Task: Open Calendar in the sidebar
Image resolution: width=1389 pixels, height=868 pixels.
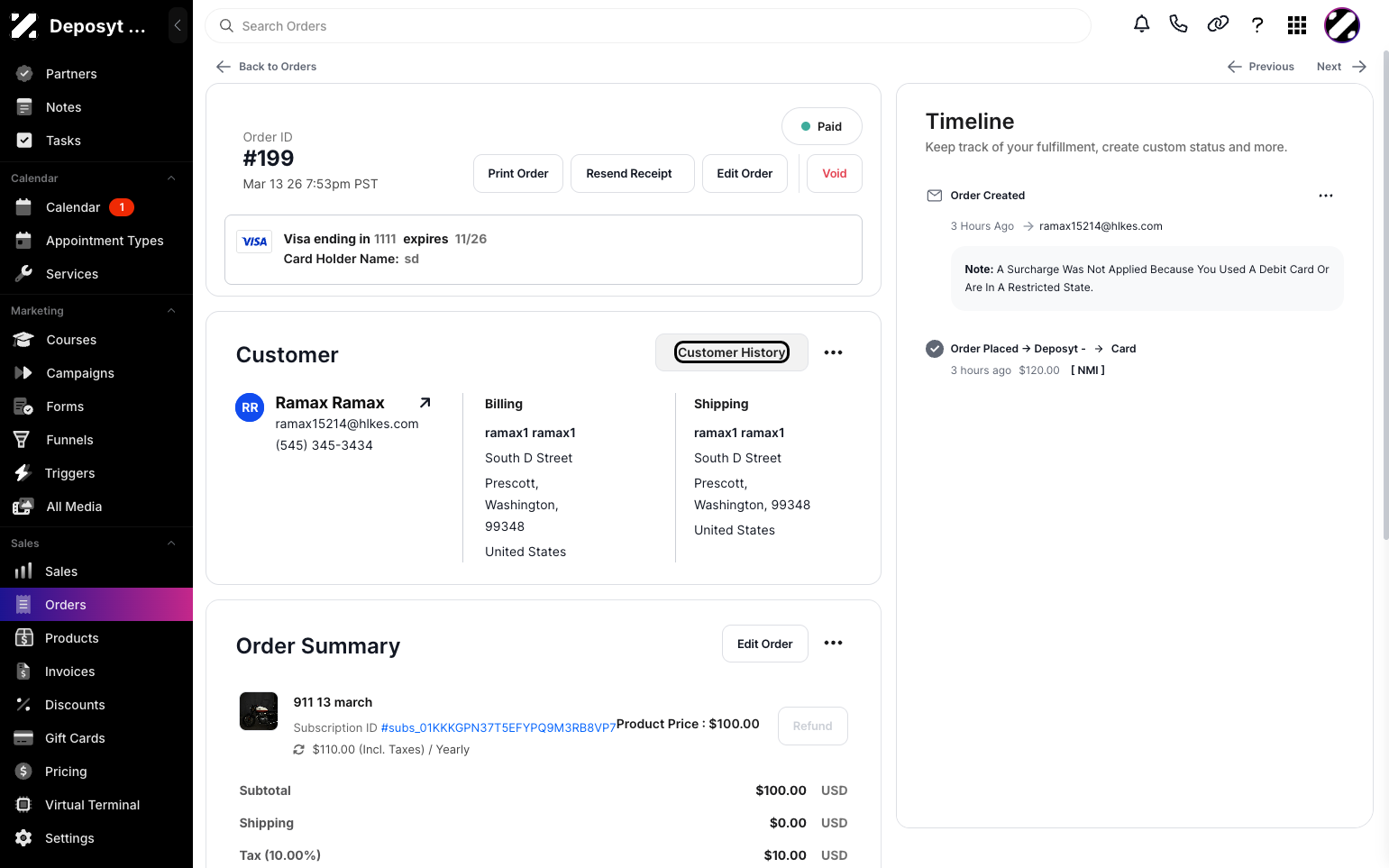Action: tap(96, 207)
